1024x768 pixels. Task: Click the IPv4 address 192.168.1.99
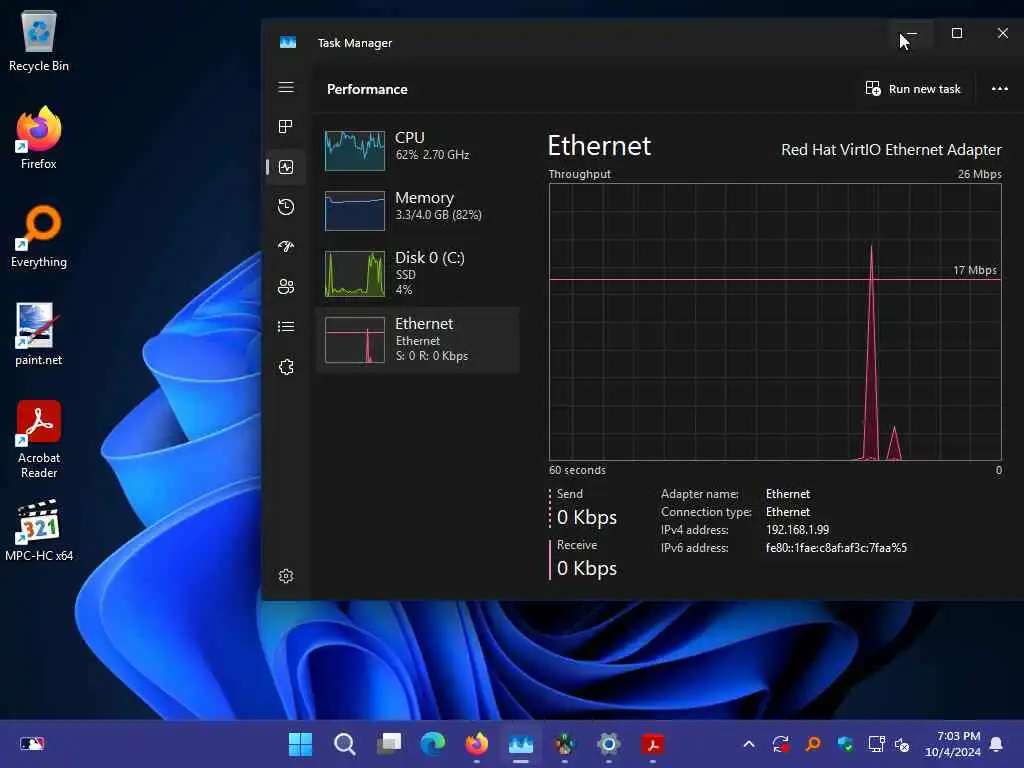click(797, 530)
